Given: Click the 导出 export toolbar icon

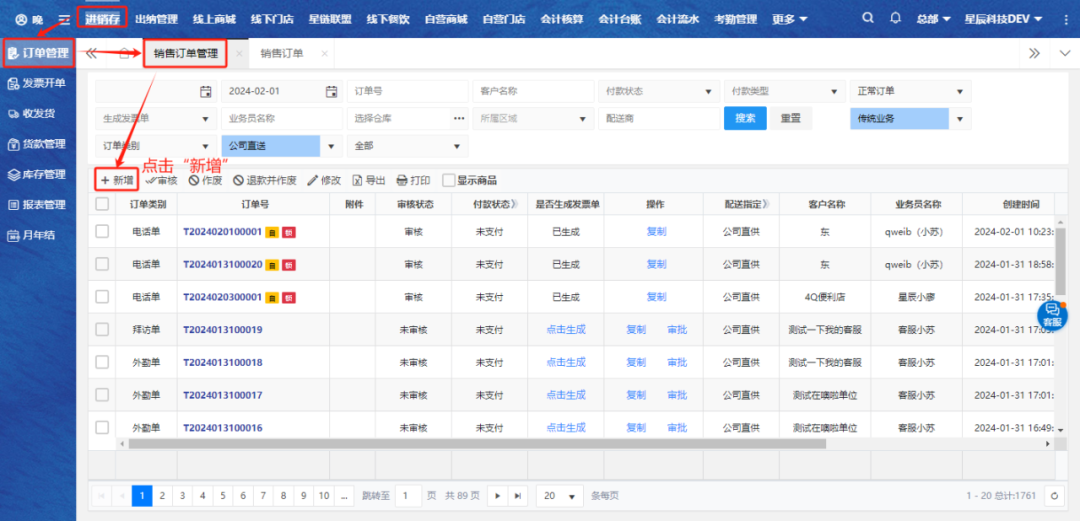Looking at the screenshot, I should click(x=367, y=180).
